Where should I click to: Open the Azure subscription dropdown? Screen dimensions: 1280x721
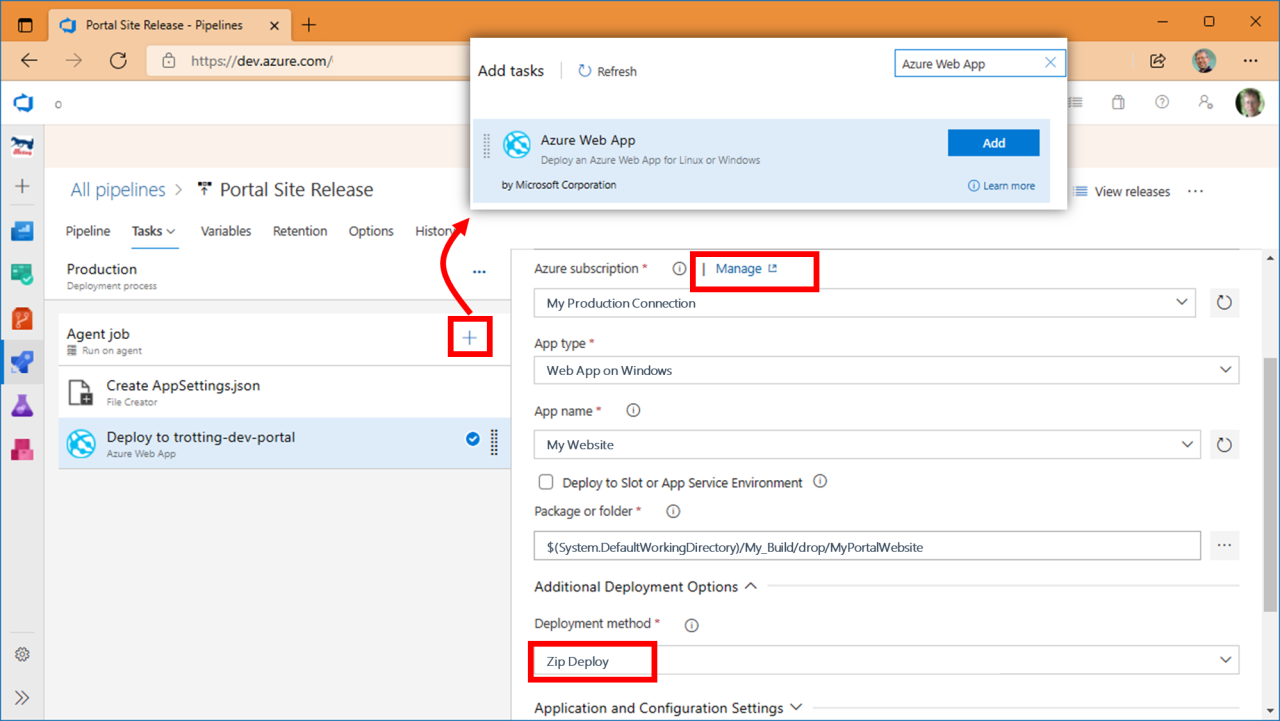(865, 303)
